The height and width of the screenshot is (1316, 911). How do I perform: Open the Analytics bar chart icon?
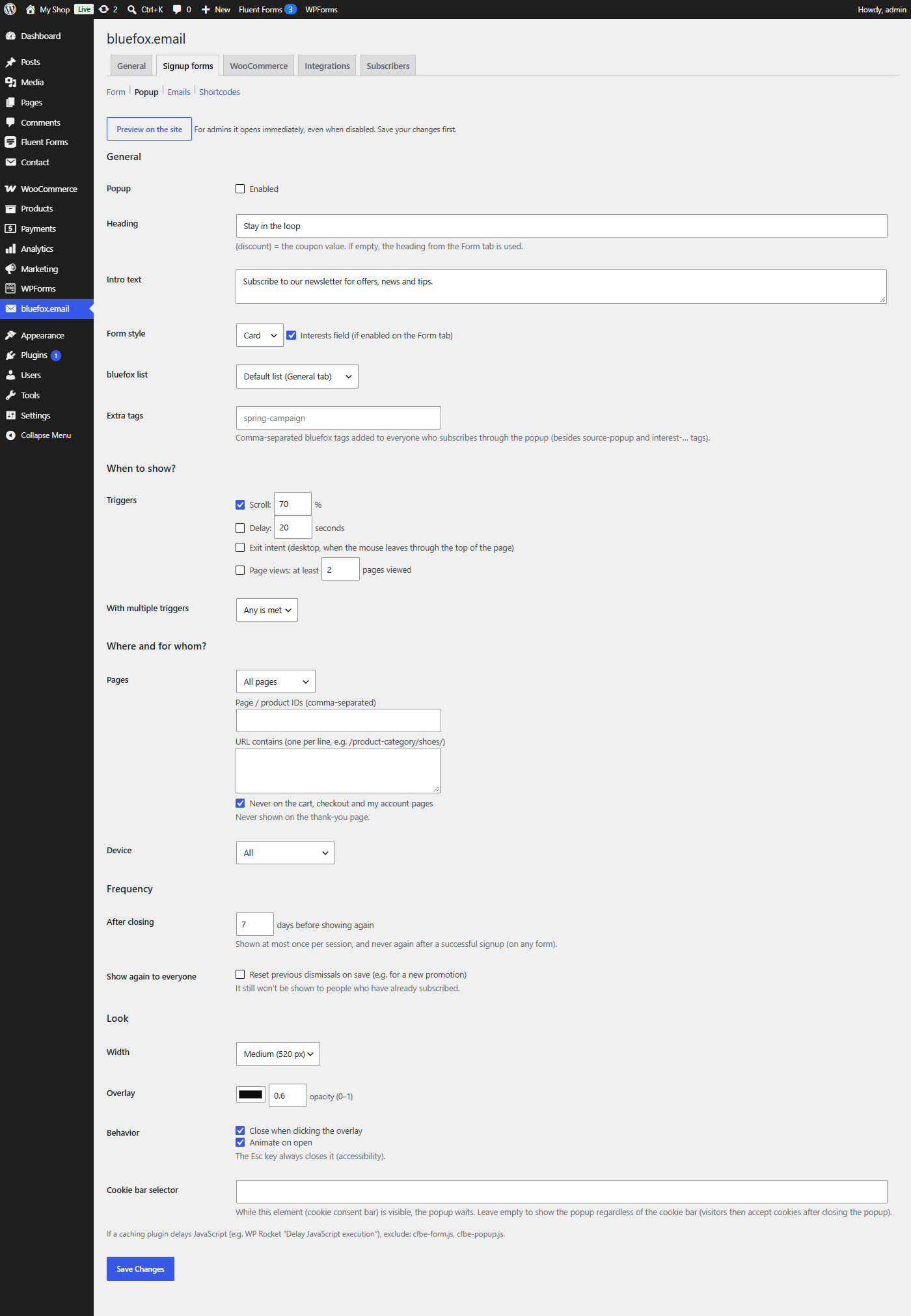point(10,249)
